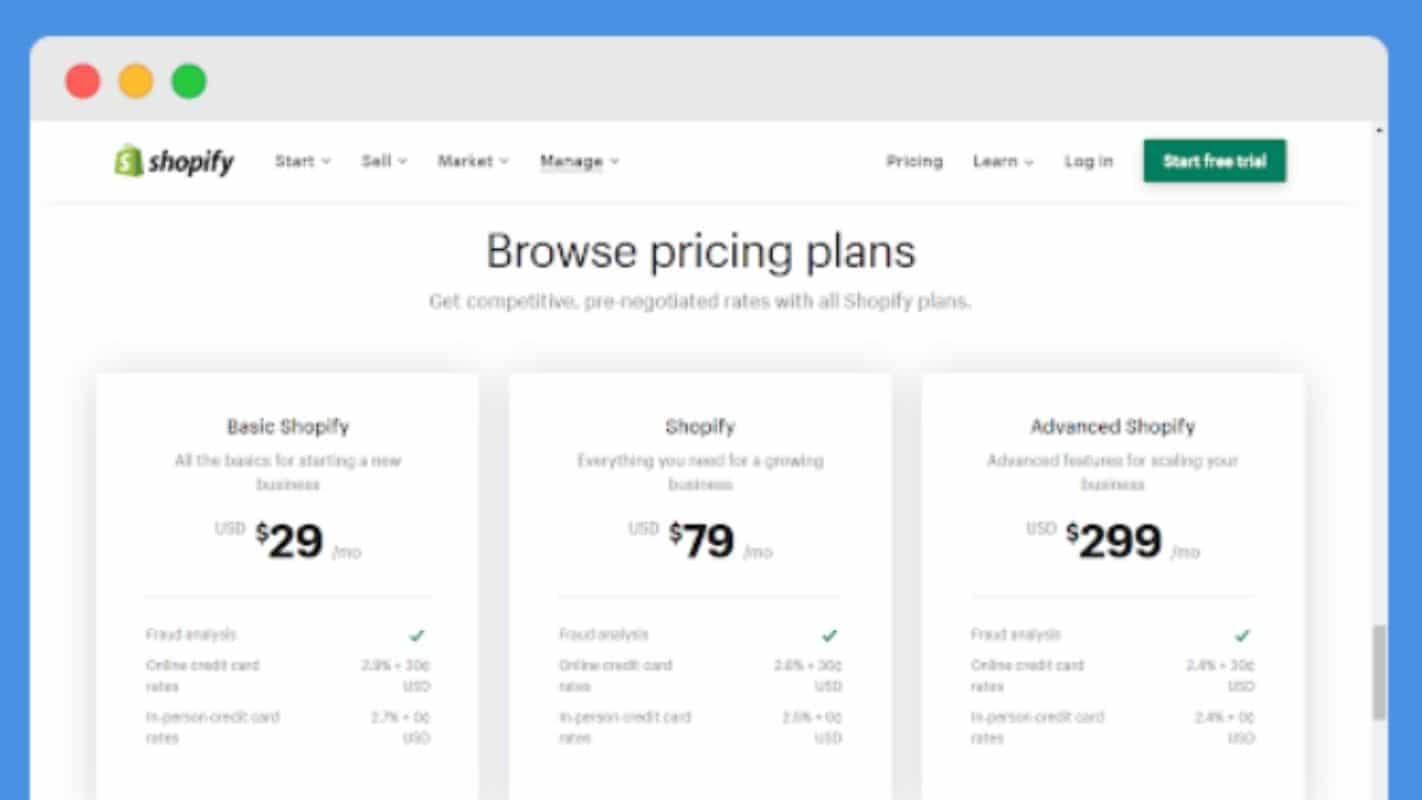1422x800 pixels.
Task: Click the yellow minimize window button
Action: click(136, 81)
